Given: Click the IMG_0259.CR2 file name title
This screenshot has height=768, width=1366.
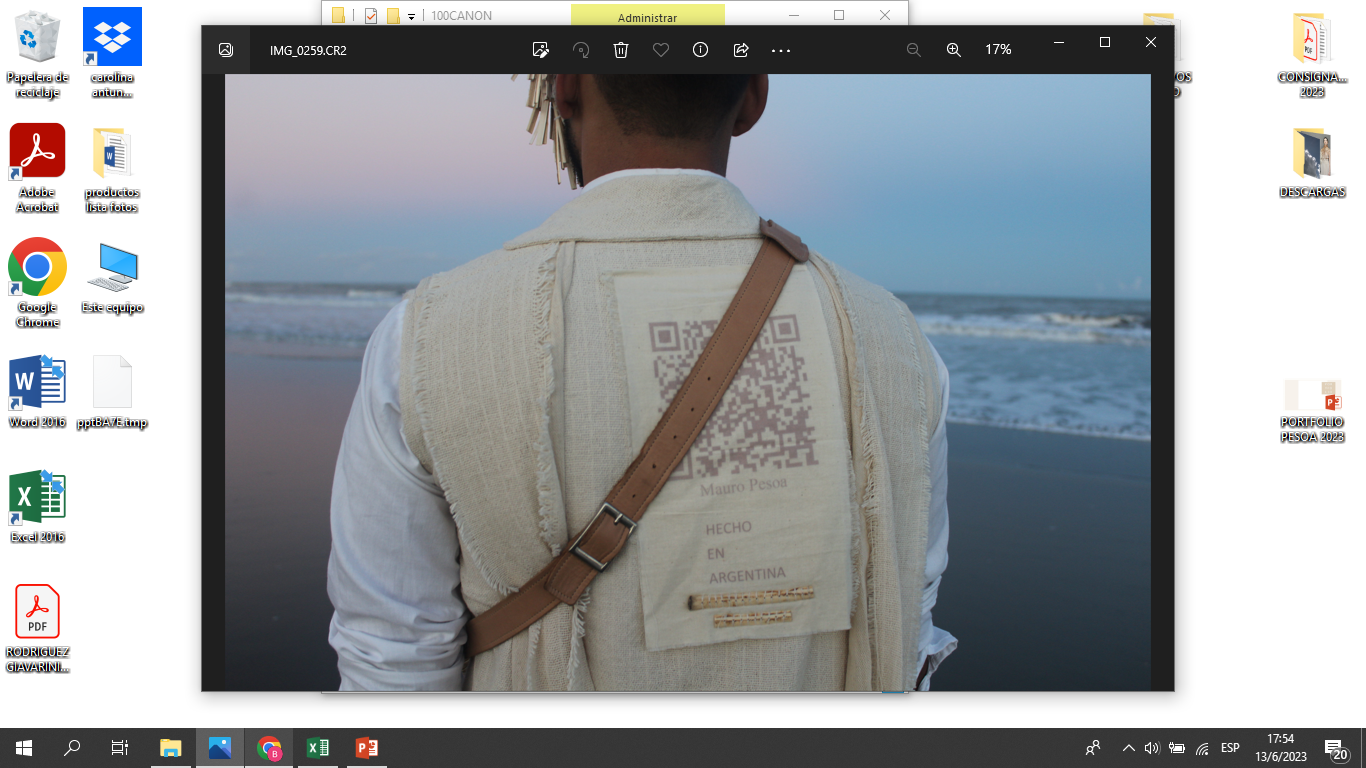Looking at the screenshot, I should tap(308, 50).
